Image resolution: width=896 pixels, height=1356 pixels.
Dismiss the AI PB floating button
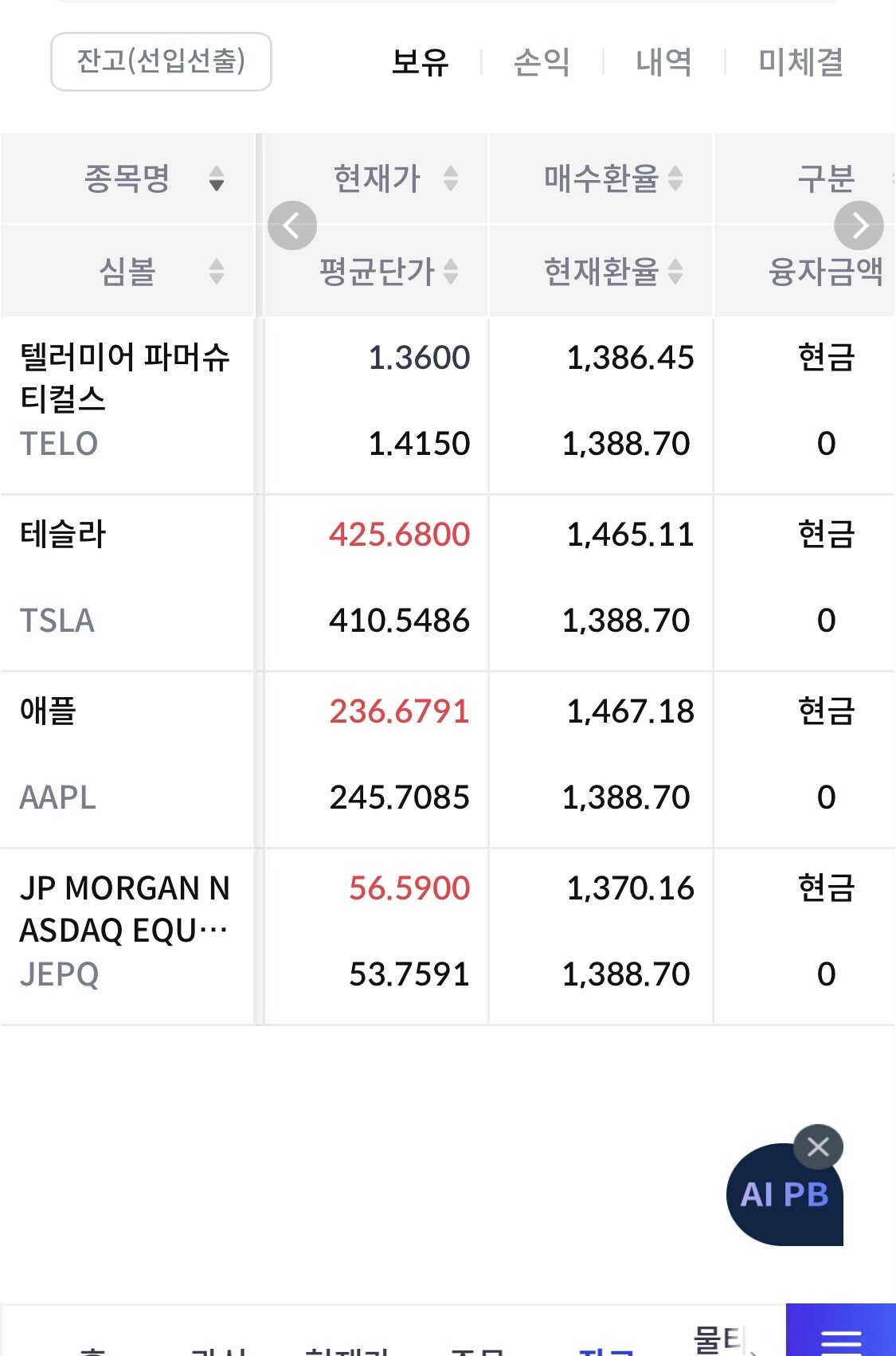click(818, 1147)
